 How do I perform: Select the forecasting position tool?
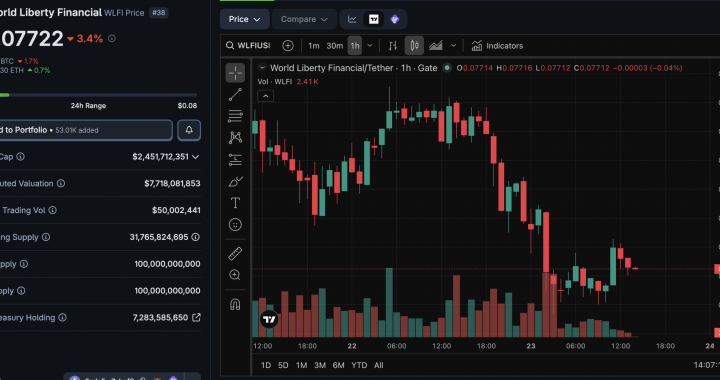tap(235, 160)
